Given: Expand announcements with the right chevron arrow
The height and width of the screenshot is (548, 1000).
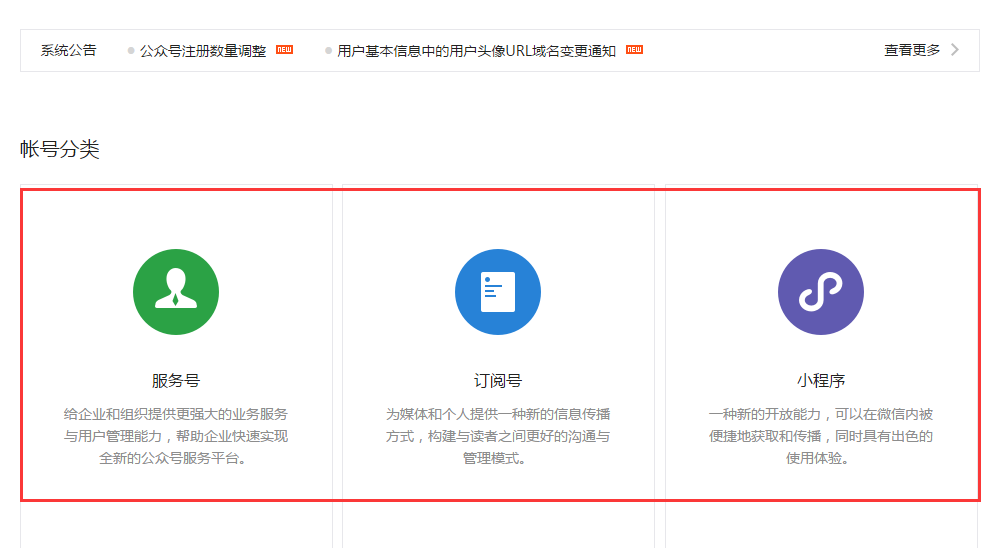Looking at the screenshot, I should point(955,50).
